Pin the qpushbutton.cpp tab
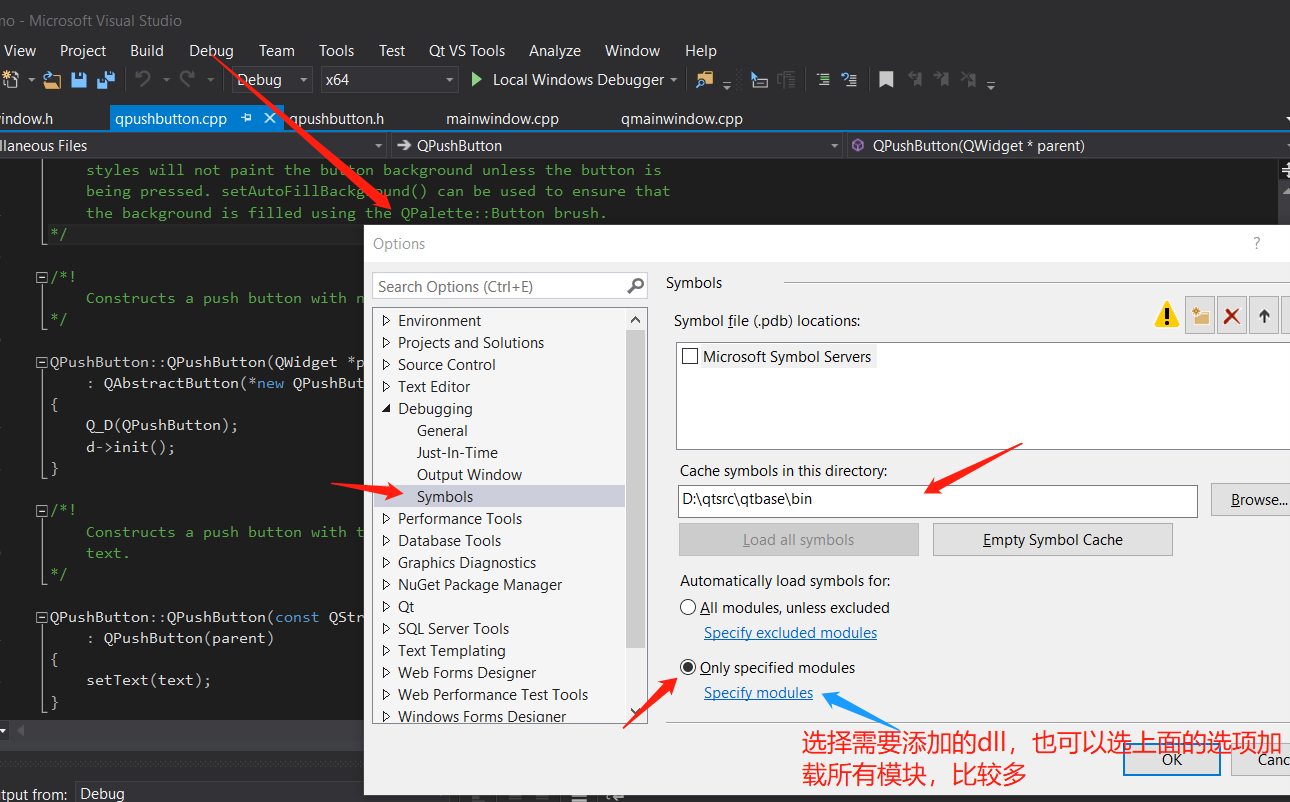 (246, 118)
